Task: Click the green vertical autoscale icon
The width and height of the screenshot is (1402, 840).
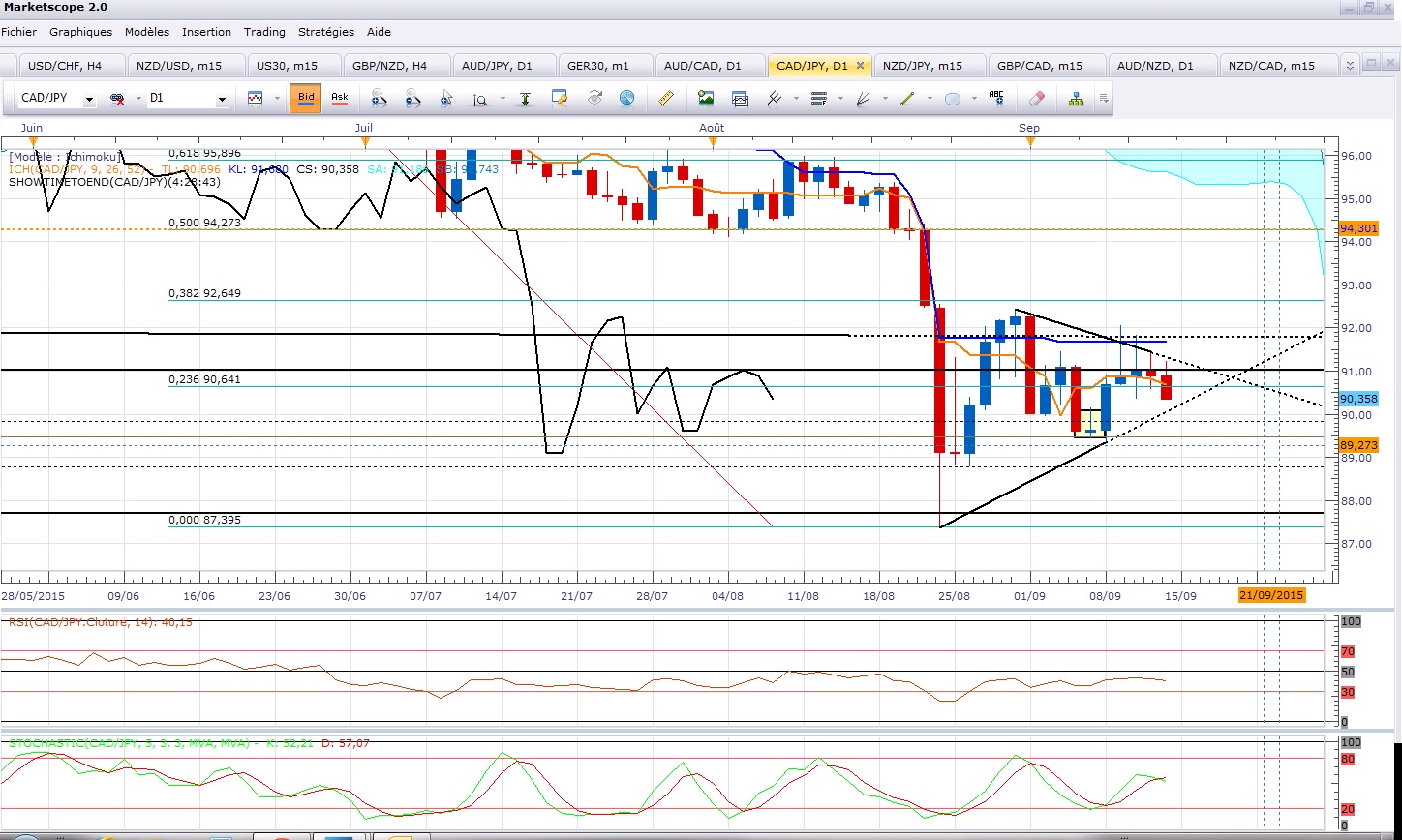Action: (526, 99)
